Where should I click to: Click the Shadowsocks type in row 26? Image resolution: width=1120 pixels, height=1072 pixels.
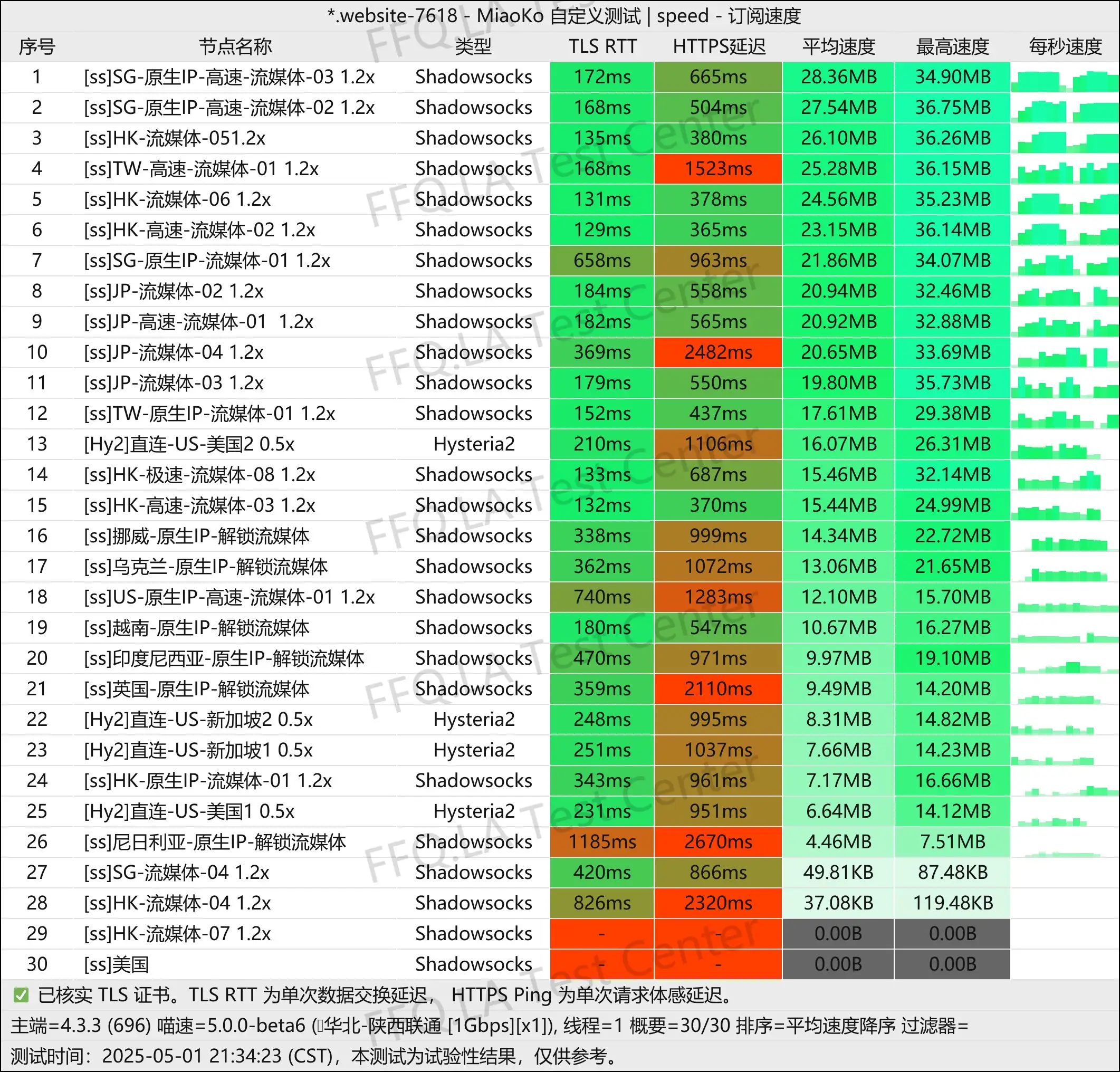point(474,841)
